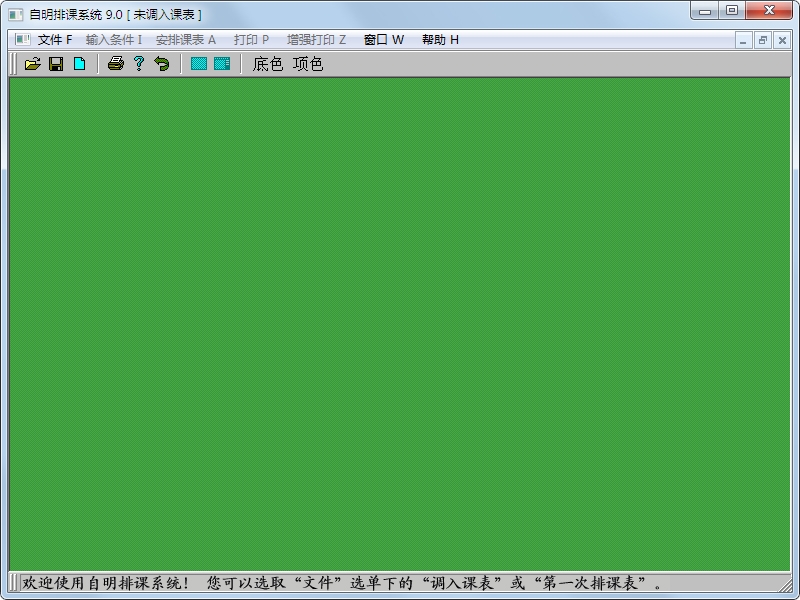800x600 pixels.
Task: Click the printer toolbar icon
Action: (116, 64)
